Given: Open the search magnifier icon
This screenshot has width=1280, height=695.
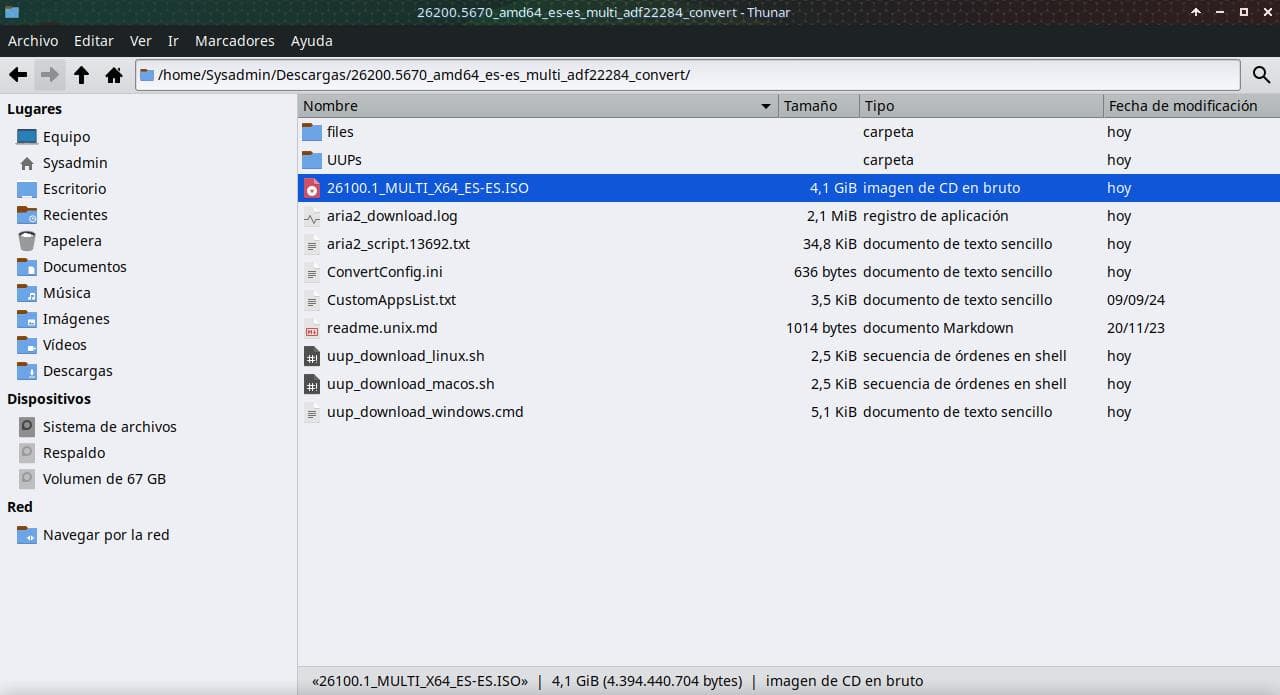Looking at the screenshot, I should point(1260,75).
